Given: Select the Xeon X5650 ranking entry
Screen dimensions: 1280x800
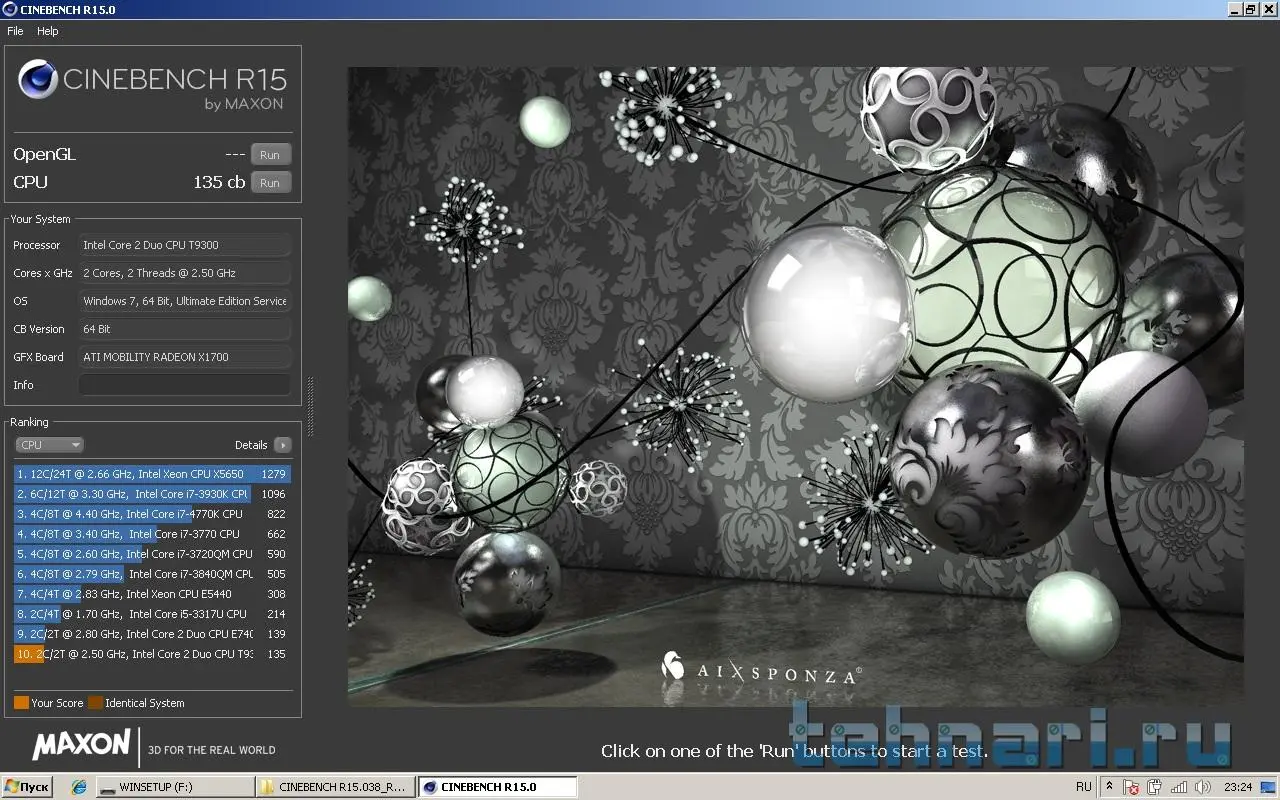Looking at the screenshot, I should (150, 474).
